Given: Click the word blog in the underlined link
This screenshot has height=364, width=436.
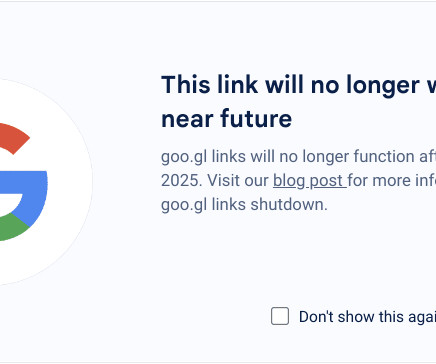Looking at the screenshot, I should pyautogui.click(x=289, y=181).
